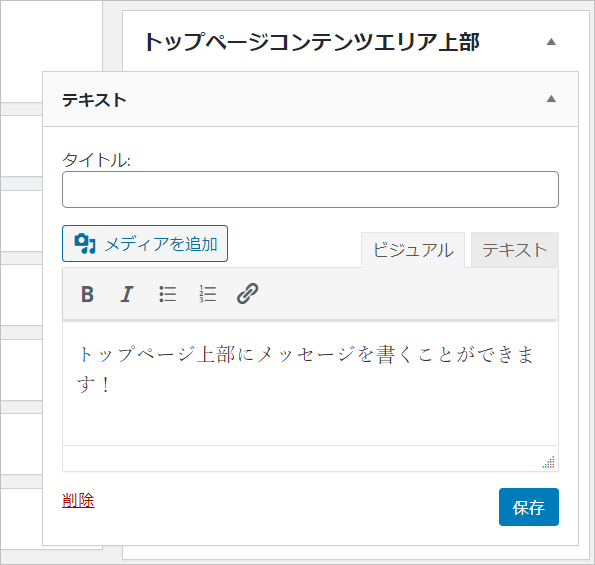Click the editor resize grip in the corner
This screenshot has width=595, height=565.
(549, 462)
